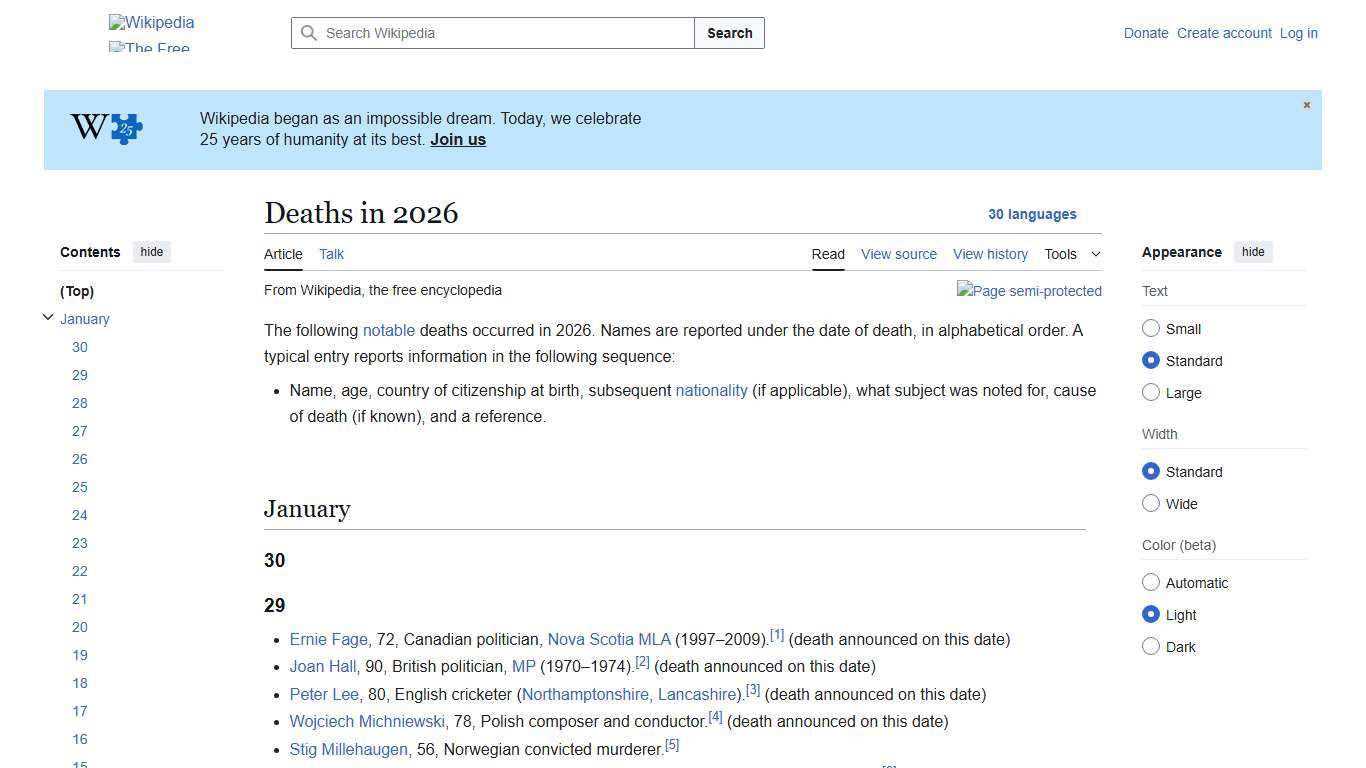
Task: Click the magnifying glass in the search bar
Action: [310, 33]
